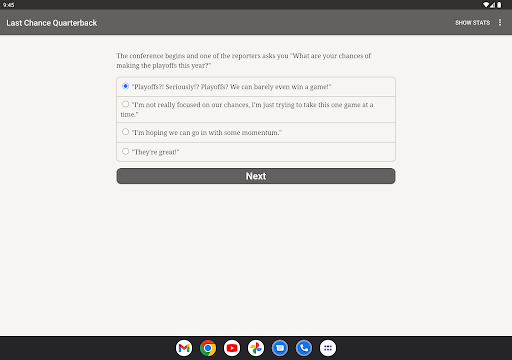Click the reporter's question paragraph text
Screen dimensions: 512x360
[x=244, y=60]
